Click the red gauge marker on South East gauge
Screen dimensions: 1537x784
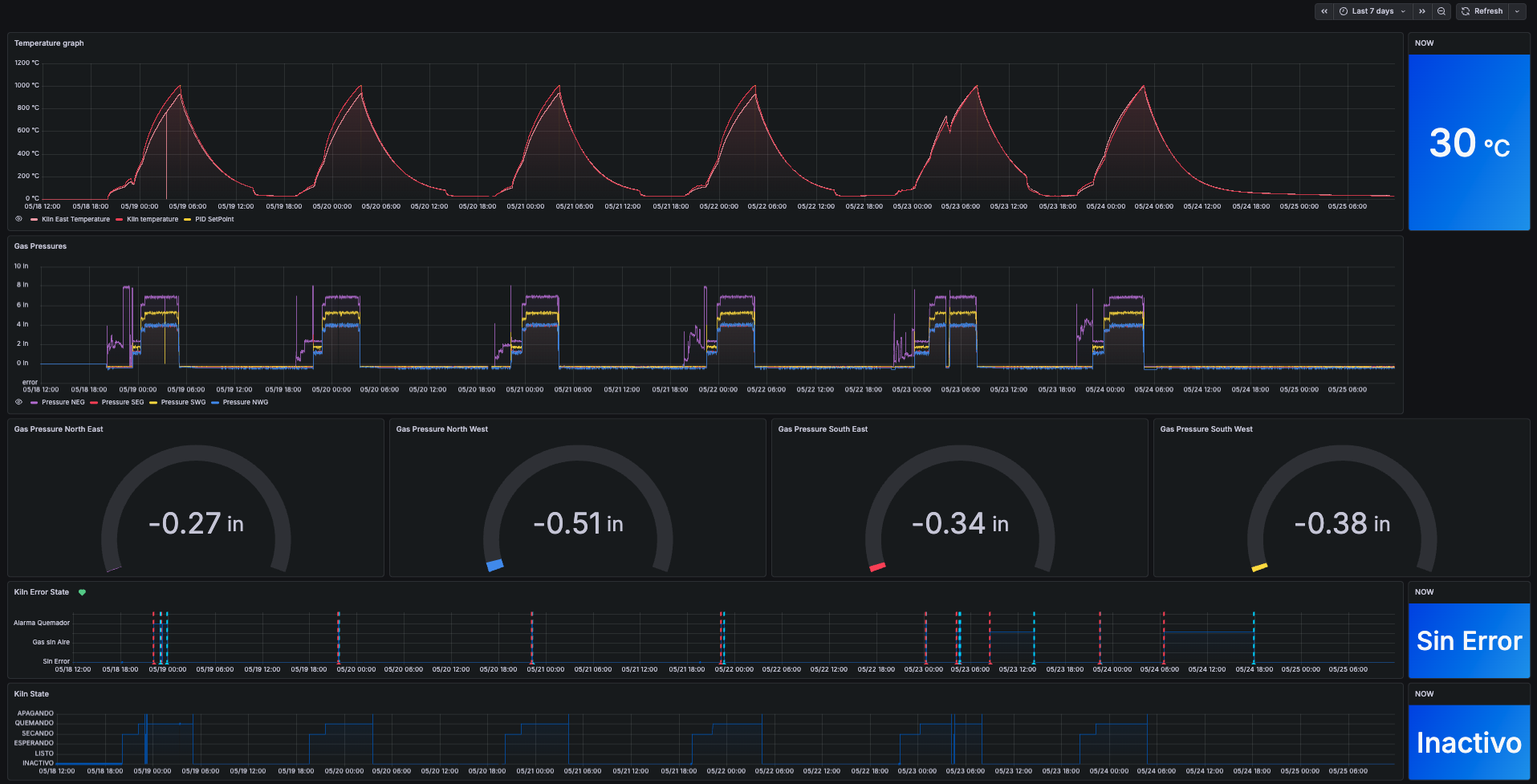[x=877, y=567]
